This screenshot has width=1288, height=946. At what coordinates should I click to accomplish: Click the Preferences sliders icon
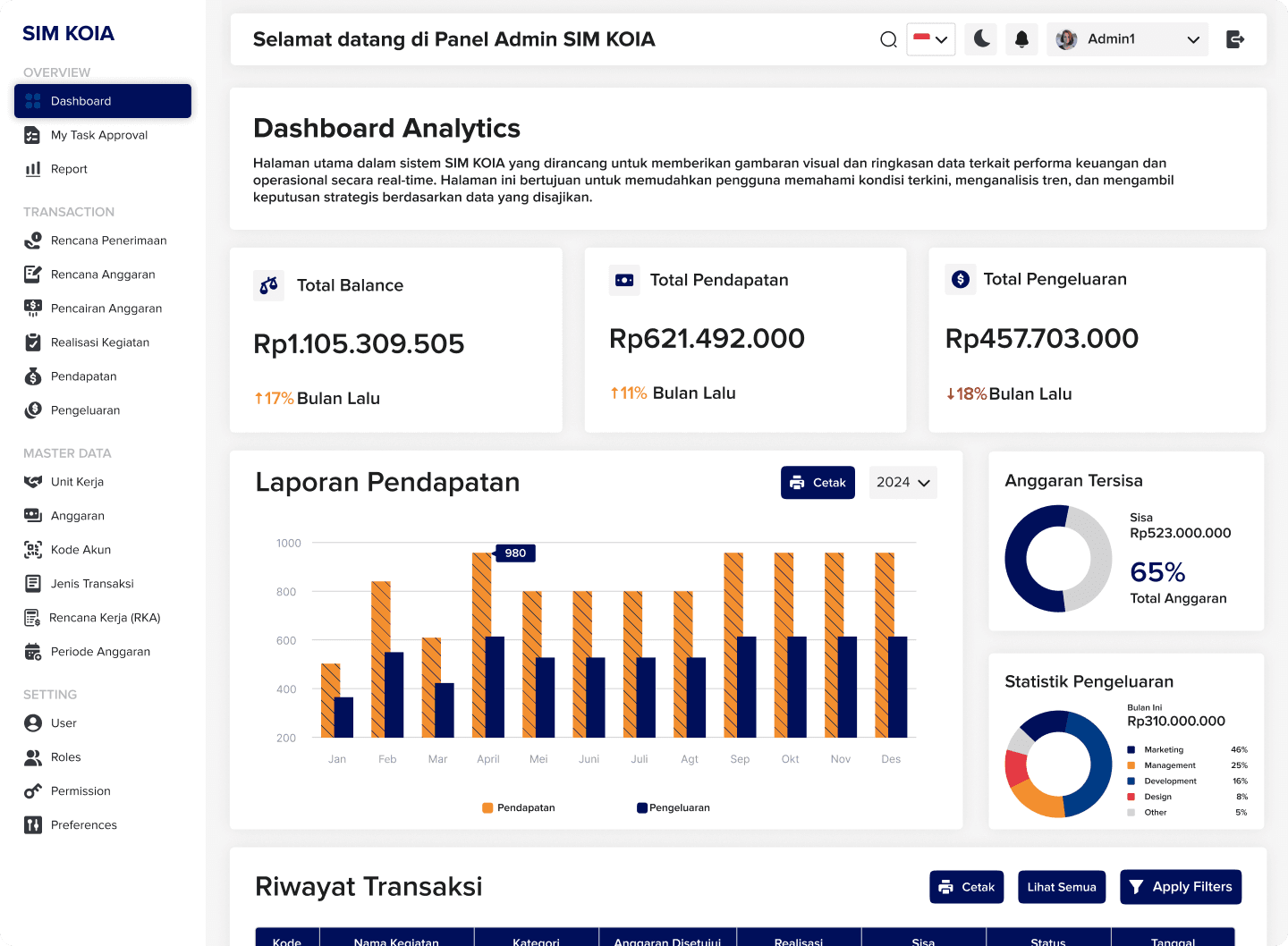(33, 825)
